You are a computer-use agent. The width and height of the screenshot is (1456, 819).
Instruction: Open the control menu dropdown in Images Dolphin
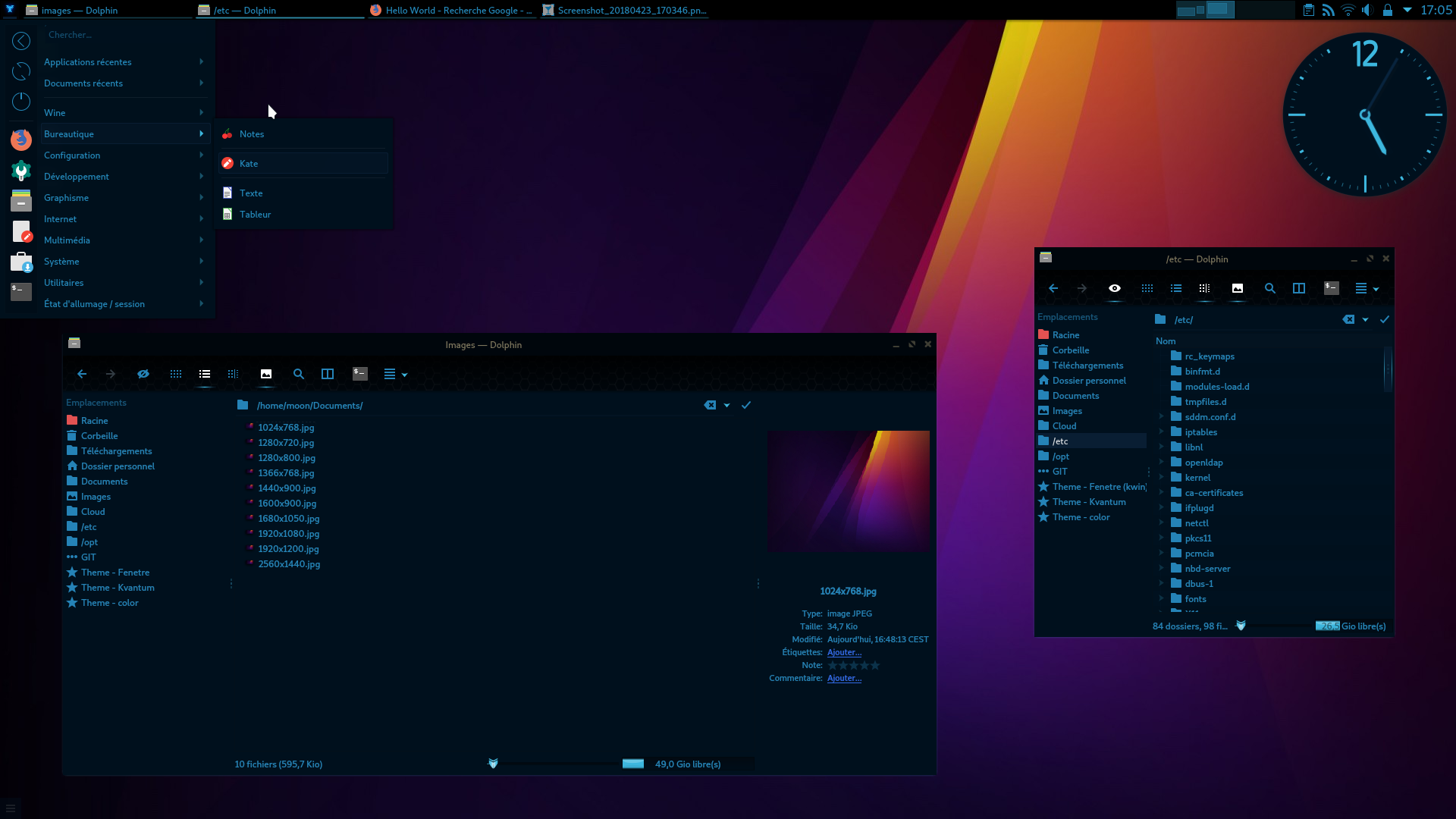pos(395,374)
